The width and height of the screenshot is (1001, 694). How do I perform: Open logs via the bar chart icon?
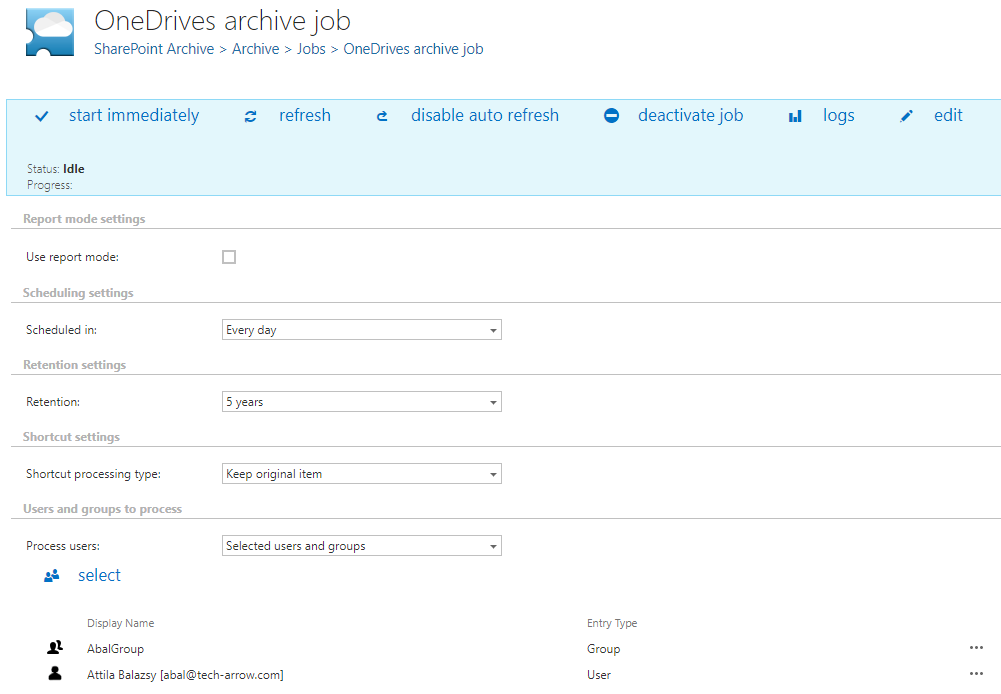pos(794,116)
